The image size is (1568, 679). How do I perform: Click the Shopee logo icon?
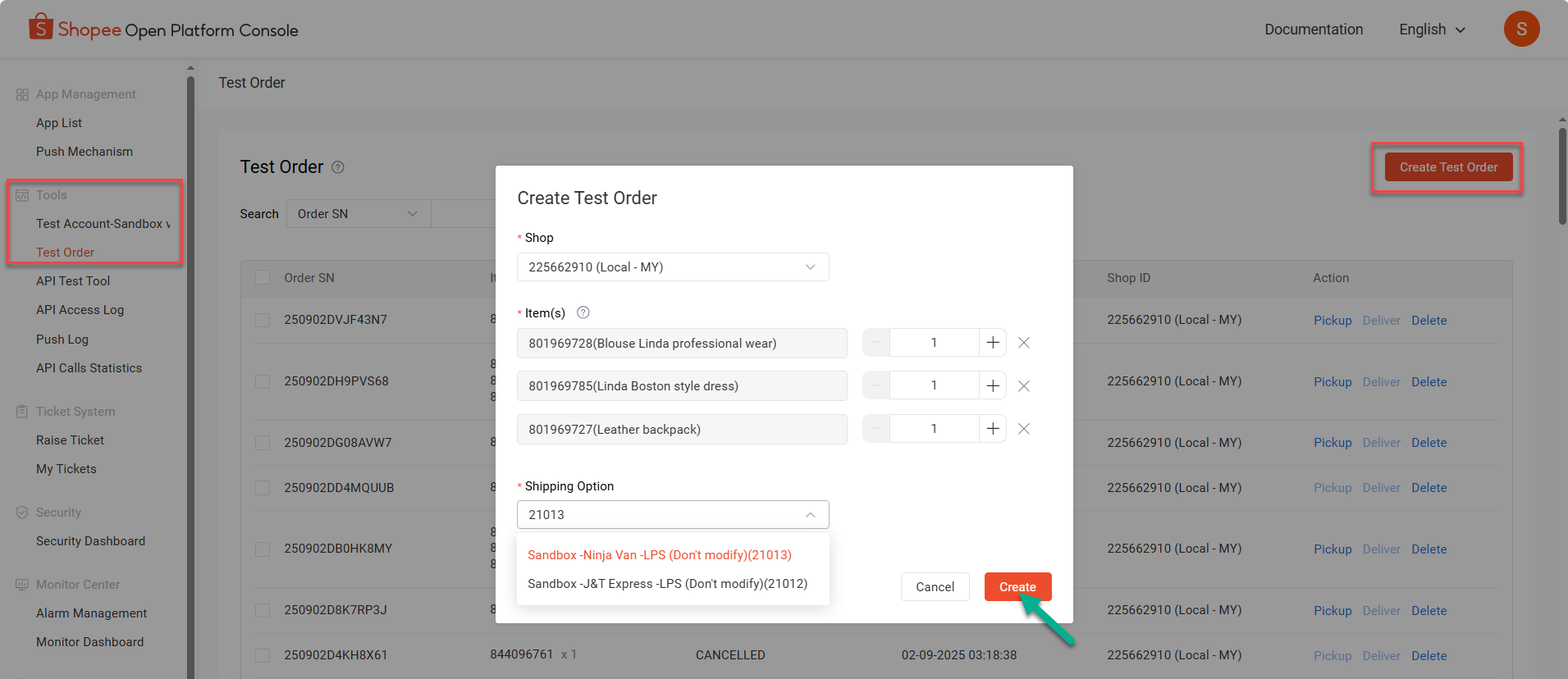[x=40, y=27]
